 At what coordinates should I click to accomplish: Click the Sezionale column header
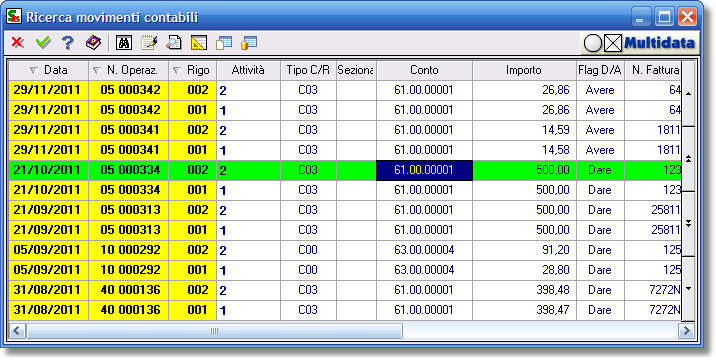click(356, 70)
